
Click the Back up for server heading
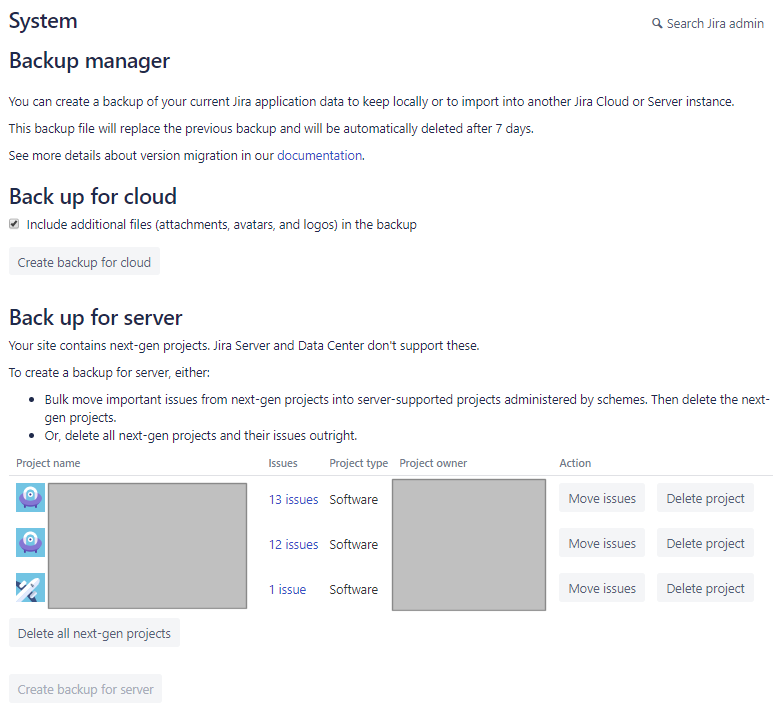coord(96,318)
